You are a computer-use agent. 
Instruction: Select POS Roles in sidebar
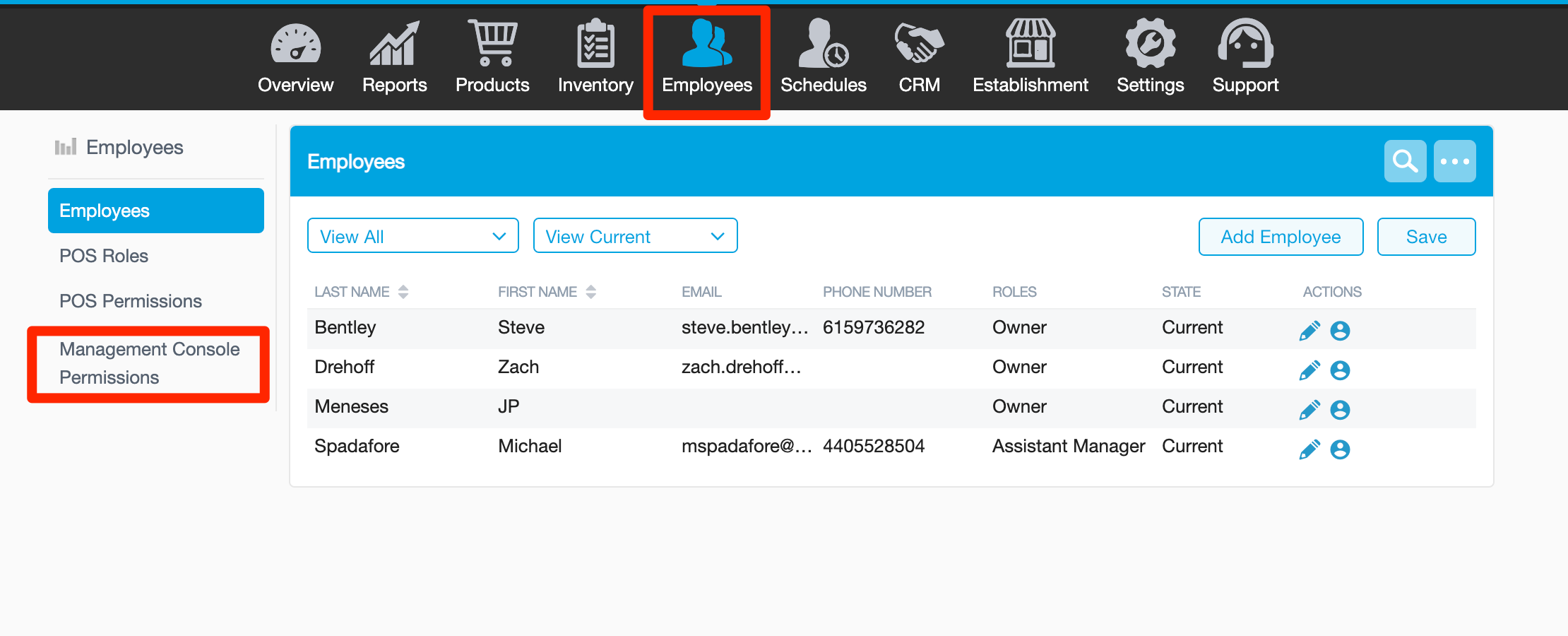click(x=104, y=256)
